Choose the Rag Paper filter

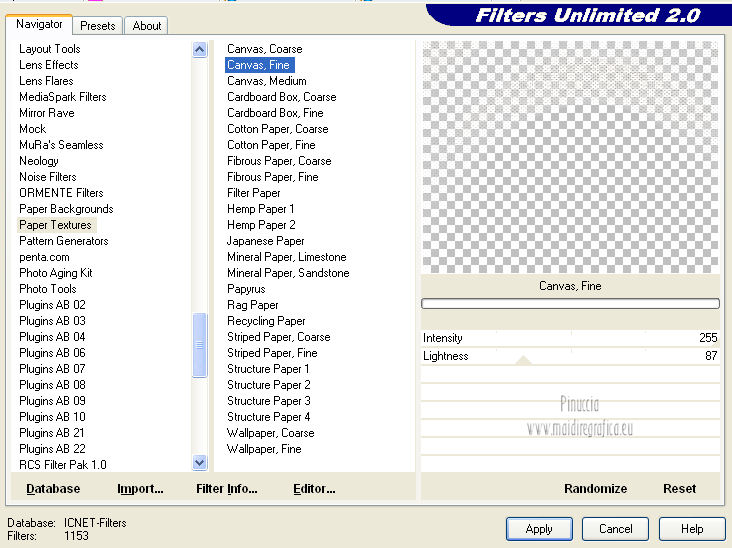tap(253, 305)
